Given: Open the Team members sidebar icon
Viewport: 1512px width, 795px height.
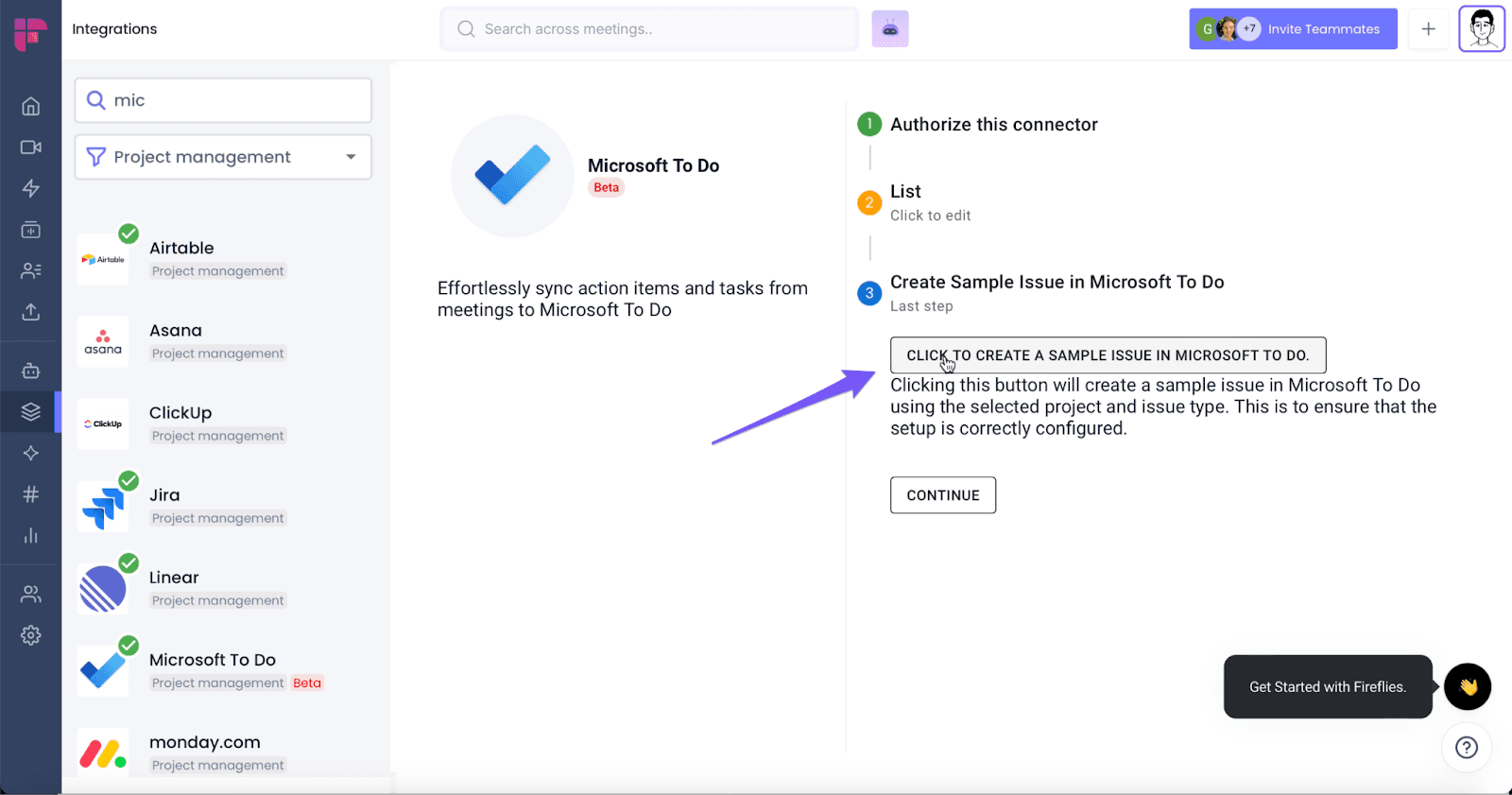Looking at the screenshot, I should pos(31,594).
